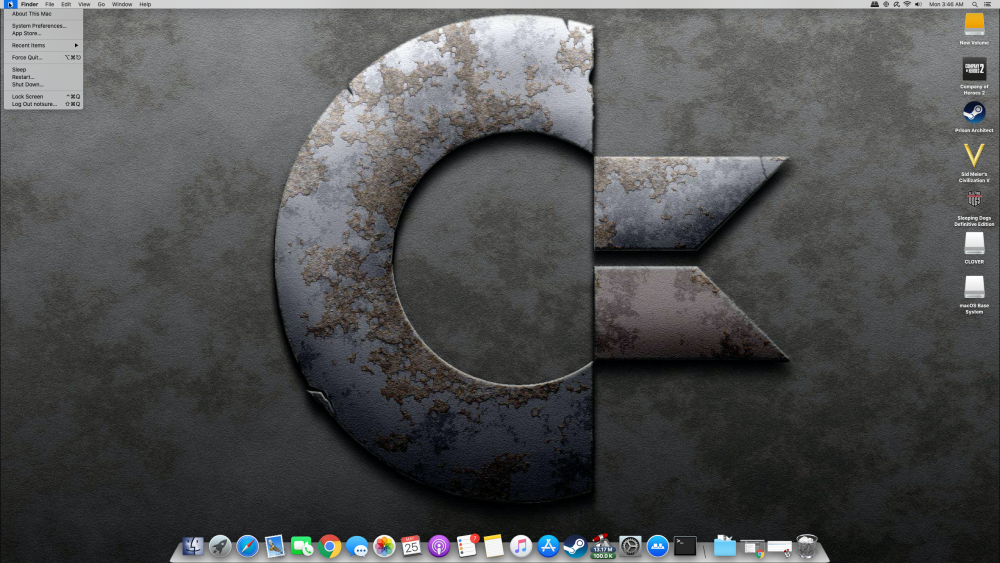Click the 100.0 K network monitor dock icon
The image size is (1000, 563).
tap(603, 546)
